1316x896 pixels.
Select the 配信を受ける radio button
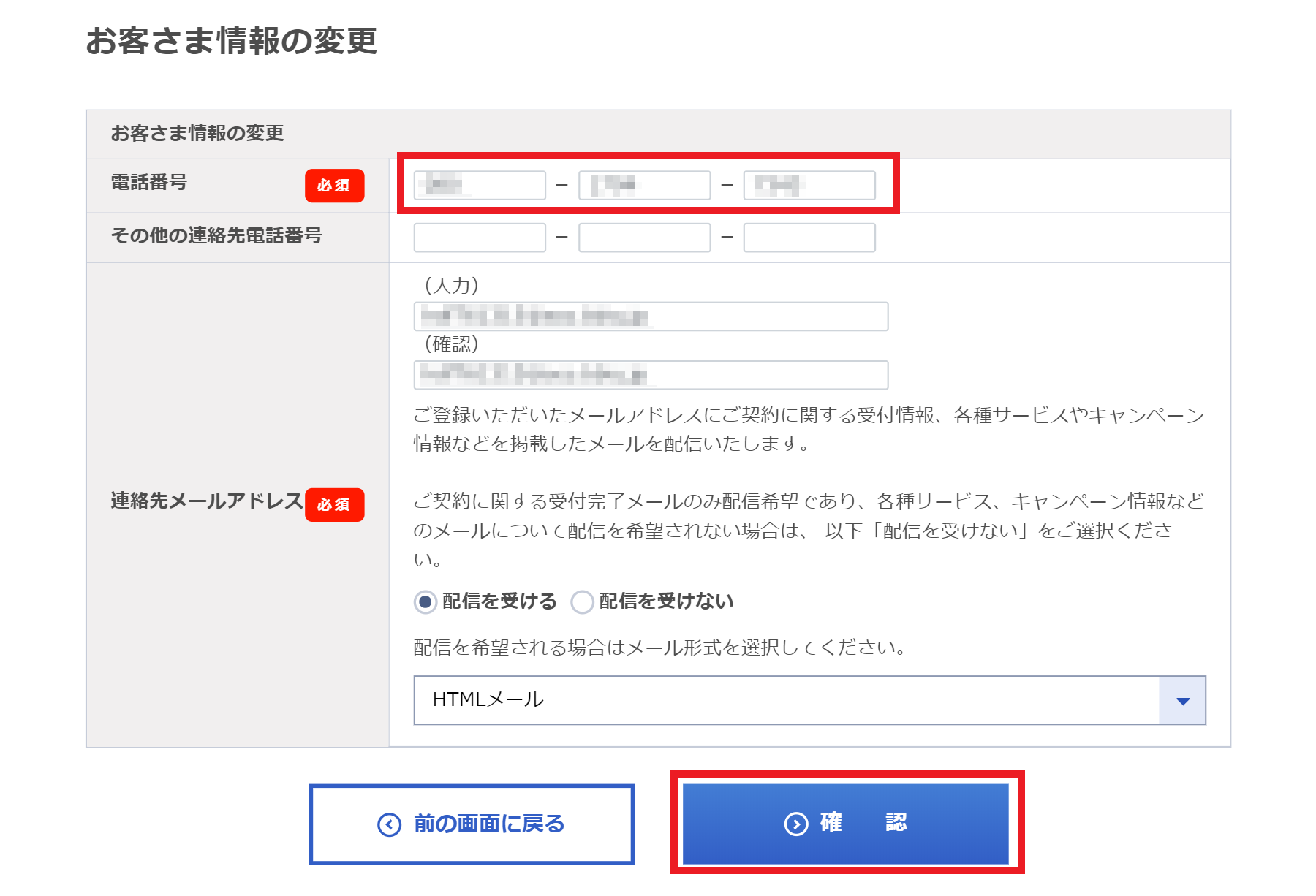tap(426, 601)
